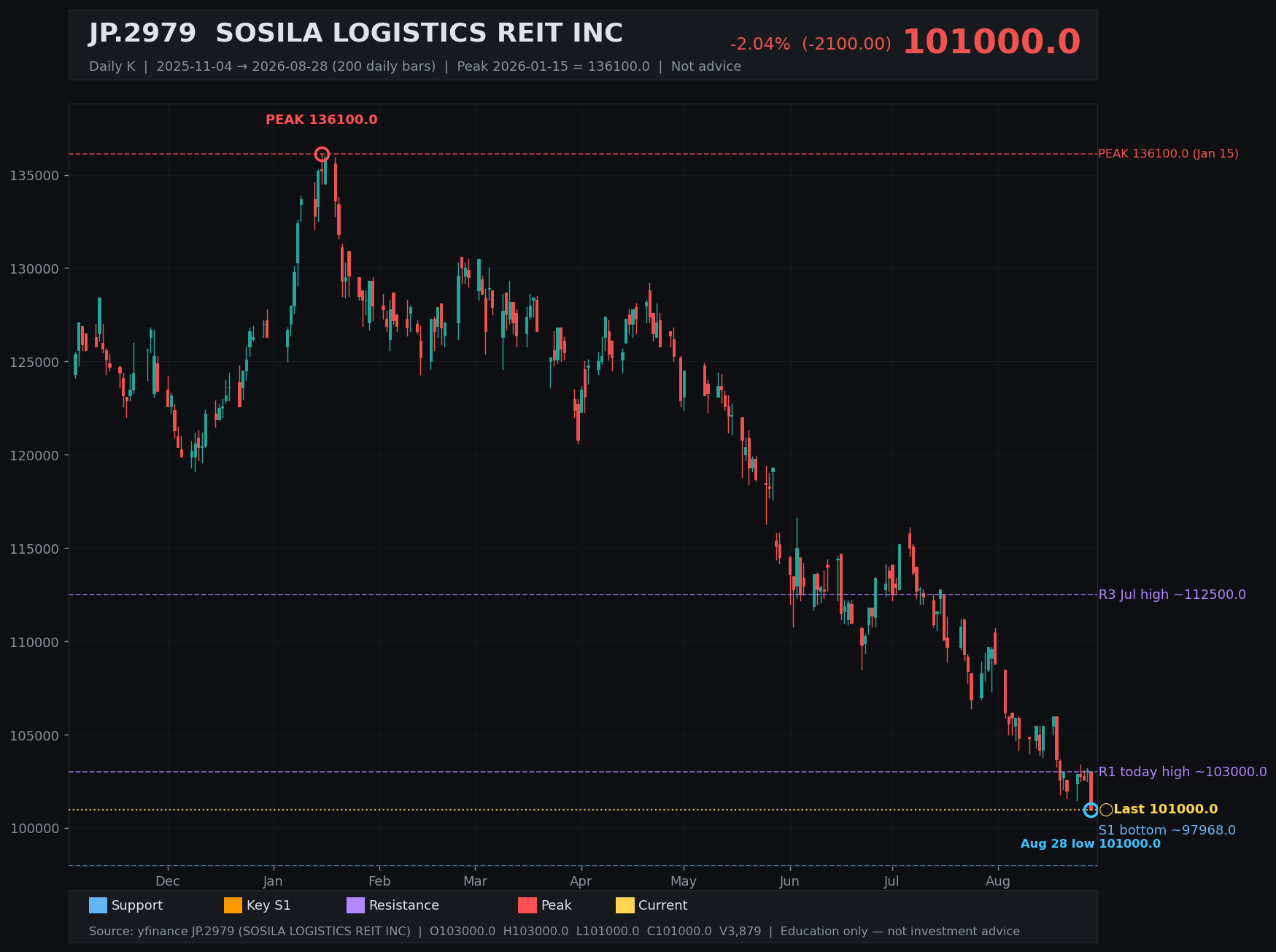This screenshot has width=1276, height=952.
Task: Click the 'Apr' x-axis label
Action: tap(581, 881)
